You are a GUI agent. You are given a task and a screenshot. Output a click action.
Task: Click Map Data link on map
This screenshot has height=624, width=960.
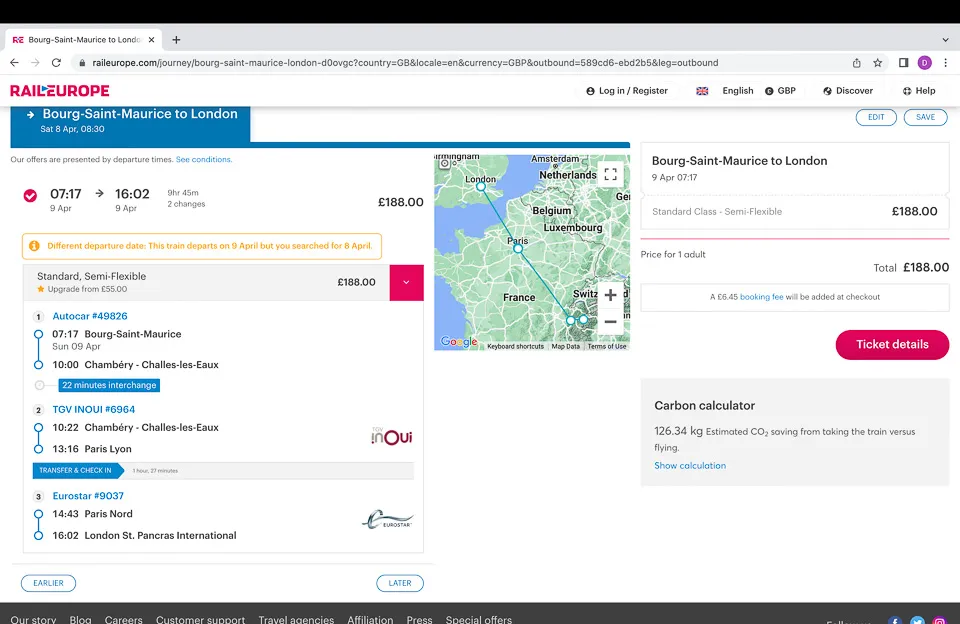566,347
